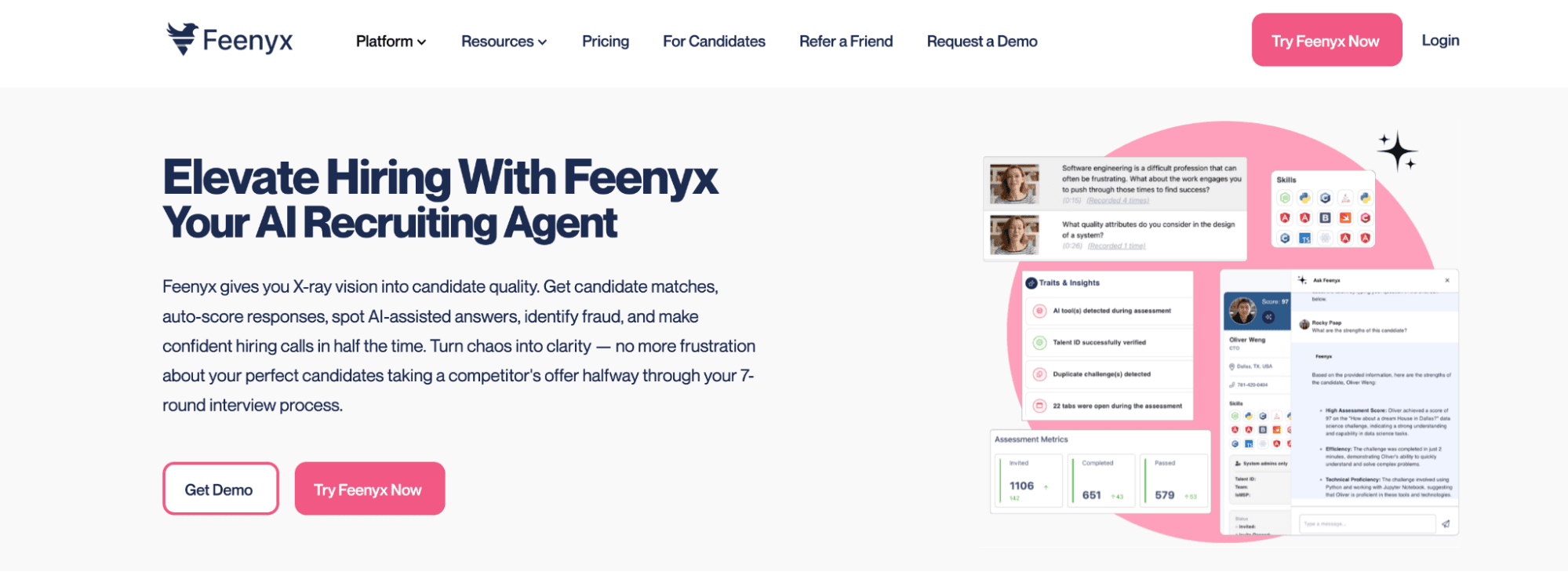This screenshot has width=1568, height=572.
Task: Open the Pricing page
Action: pos(605,41)
